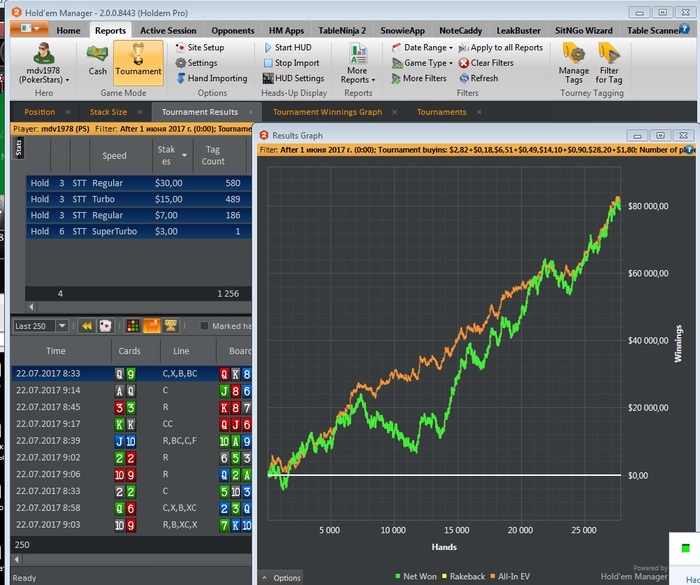This screenshot has width=700, height=585.
Task: Open the NoteCaddy tab
Action: (x=460, y=30)
